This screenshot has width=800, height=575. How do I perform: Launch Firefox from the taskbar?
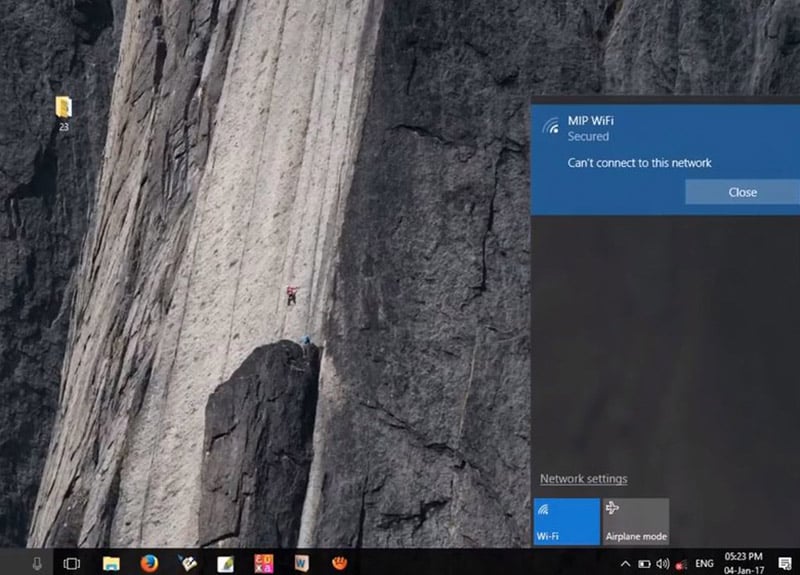coord(149,563)
